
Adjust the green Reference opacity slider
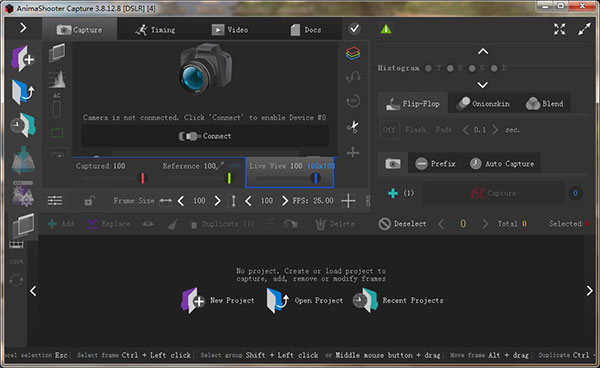pos(229,178)
